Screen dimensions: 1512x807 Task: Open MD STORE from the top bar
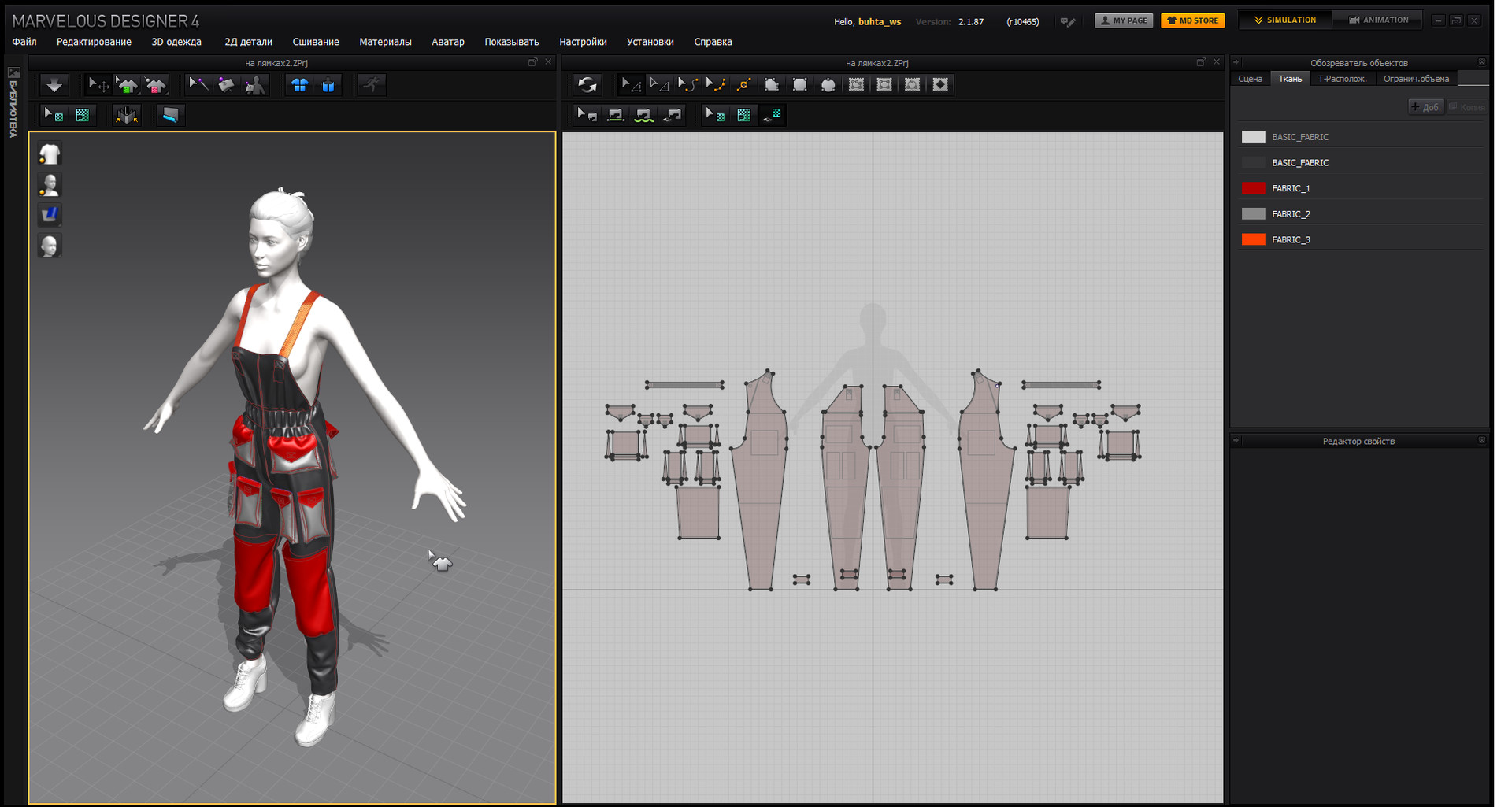1192,20
